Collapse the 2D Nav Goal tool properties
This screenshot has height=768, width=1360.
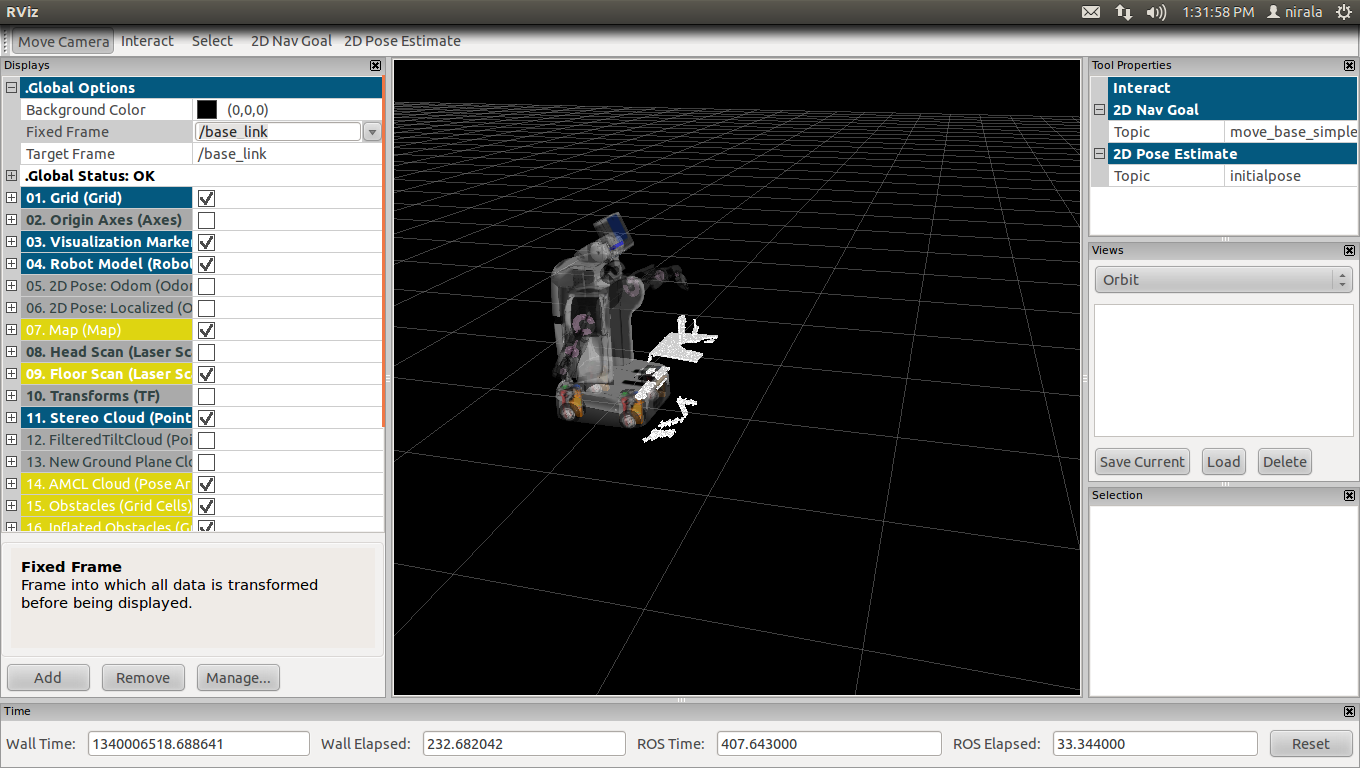1099,110
